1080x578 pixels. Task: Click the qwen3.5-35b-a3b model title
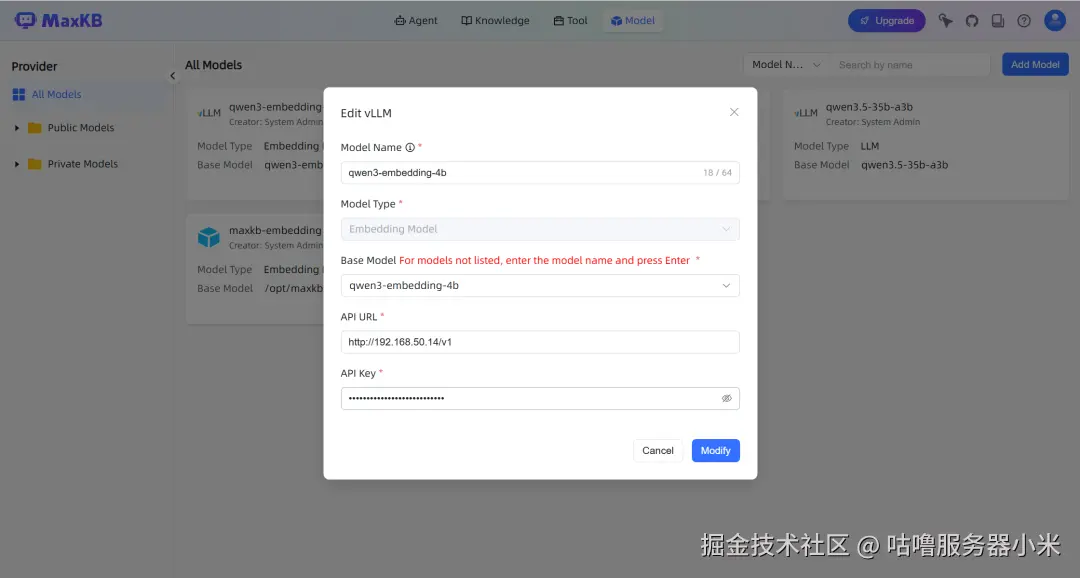tap(869, 107)
